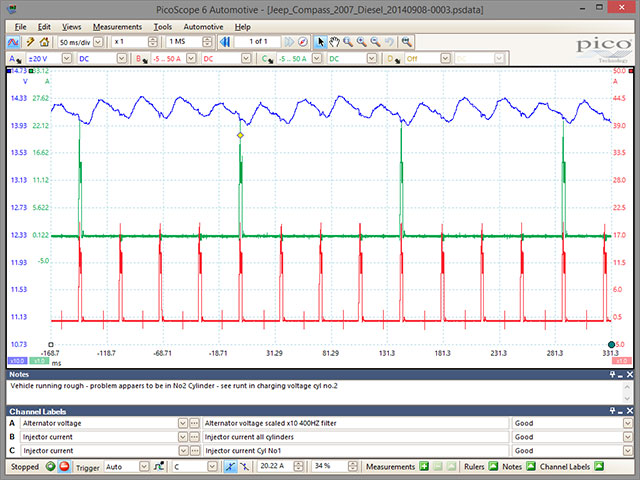This screenshot has height=480, width=640.
Task: Click the blue x10.0 axis scale button
Action: [17, 361]
